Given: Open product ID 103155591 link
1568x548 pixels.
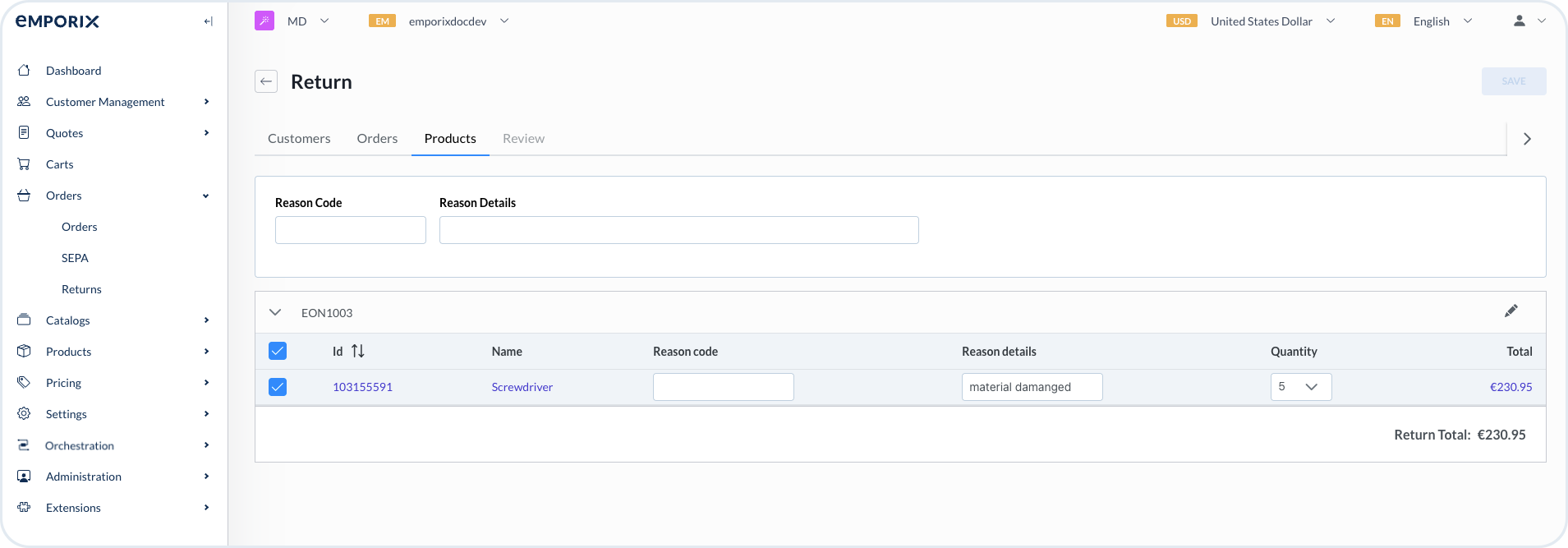Looking at the screenshot, I should coord(362,387).
